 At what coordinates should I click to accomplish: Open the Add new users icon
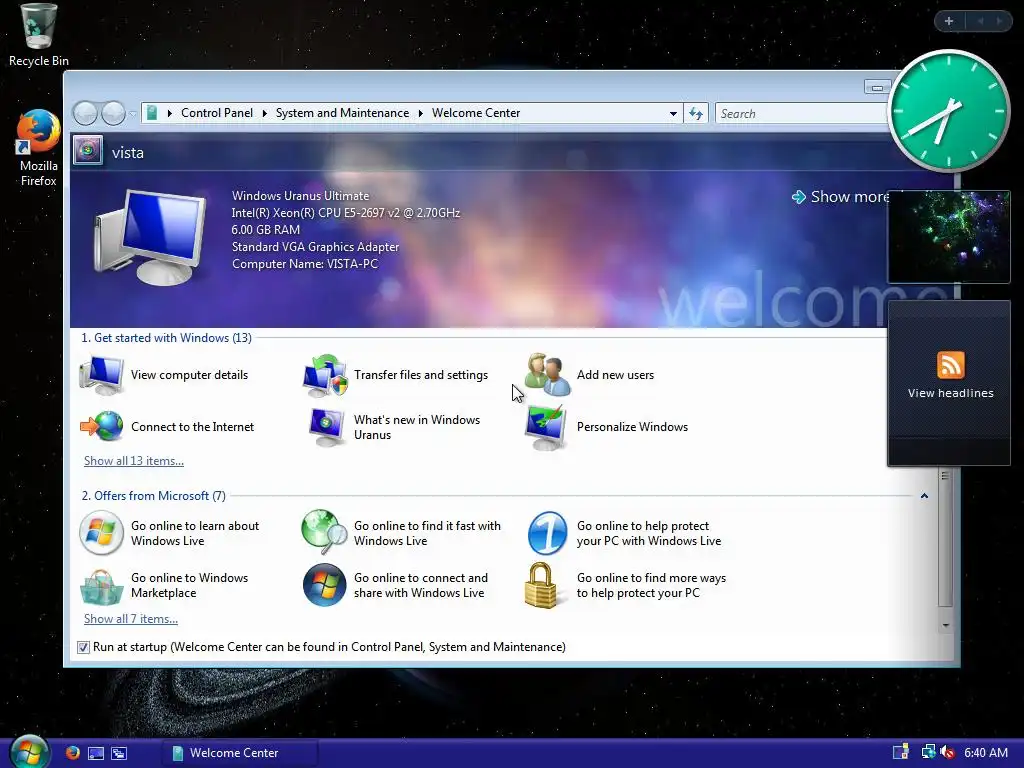pos(547,375)
